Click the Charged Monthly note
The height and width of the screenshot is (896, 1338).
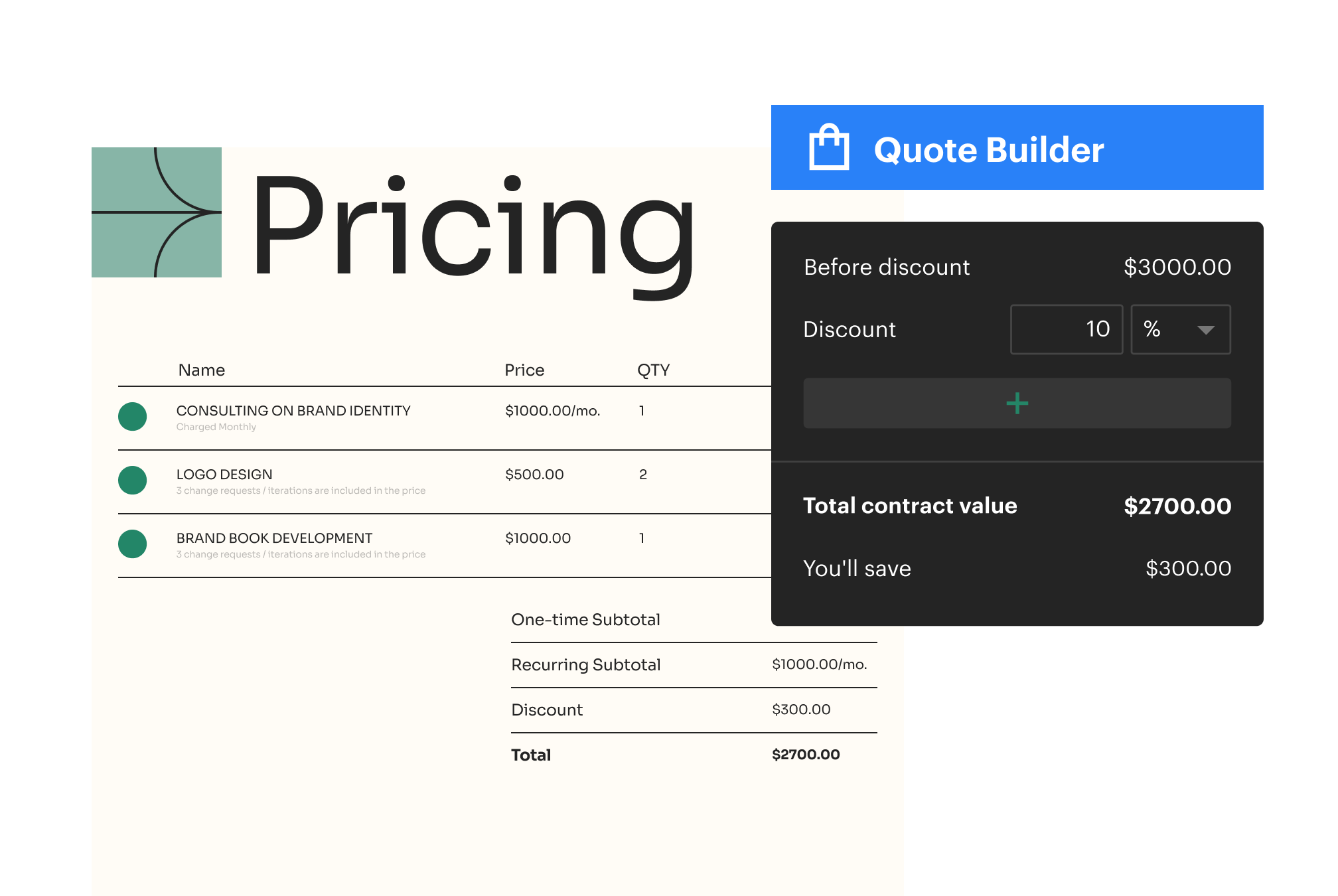(216, 427)
